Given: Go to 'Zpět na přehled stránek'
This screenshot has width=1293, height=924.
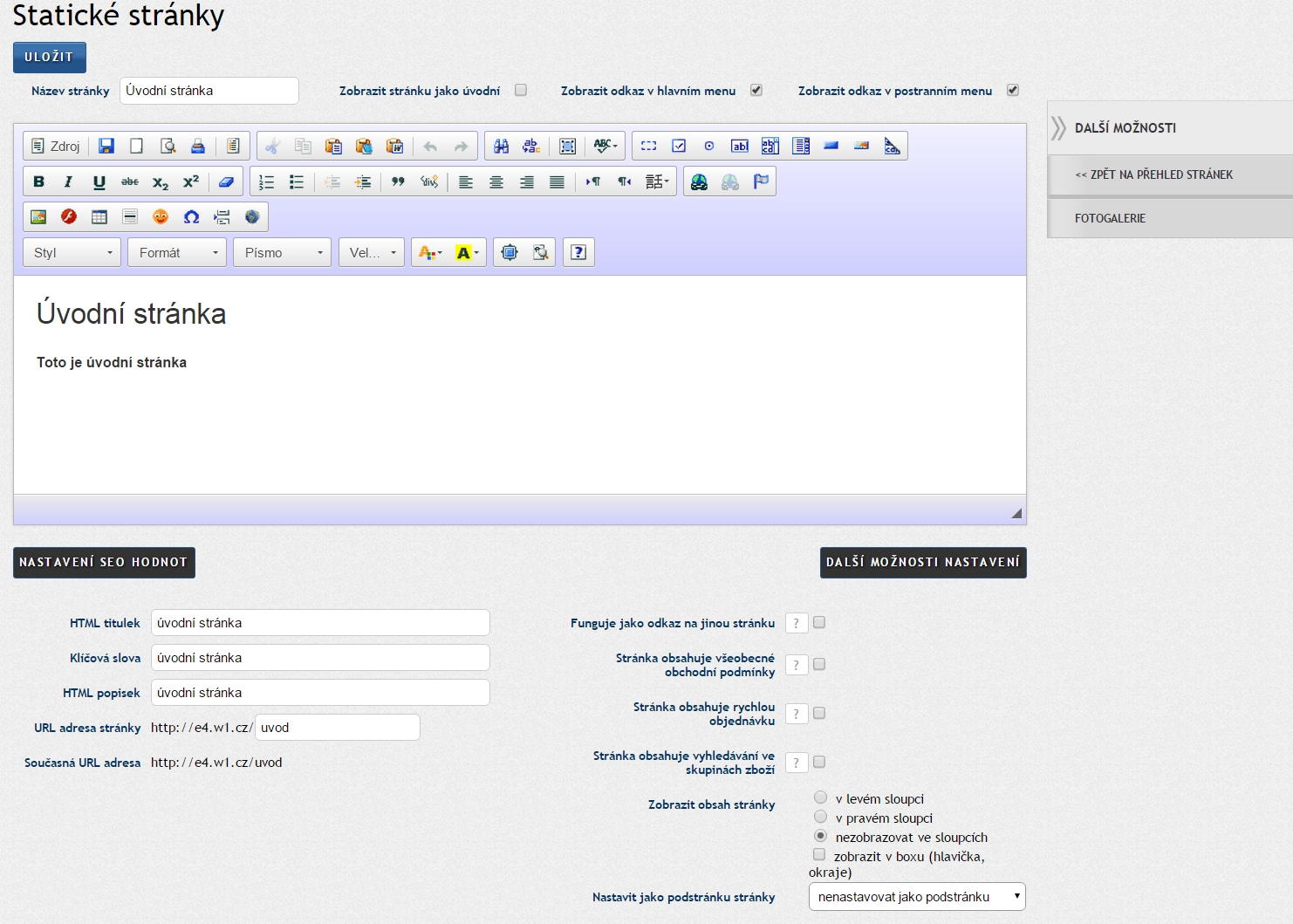Looking at the screenshot, I should (1153, 175).
